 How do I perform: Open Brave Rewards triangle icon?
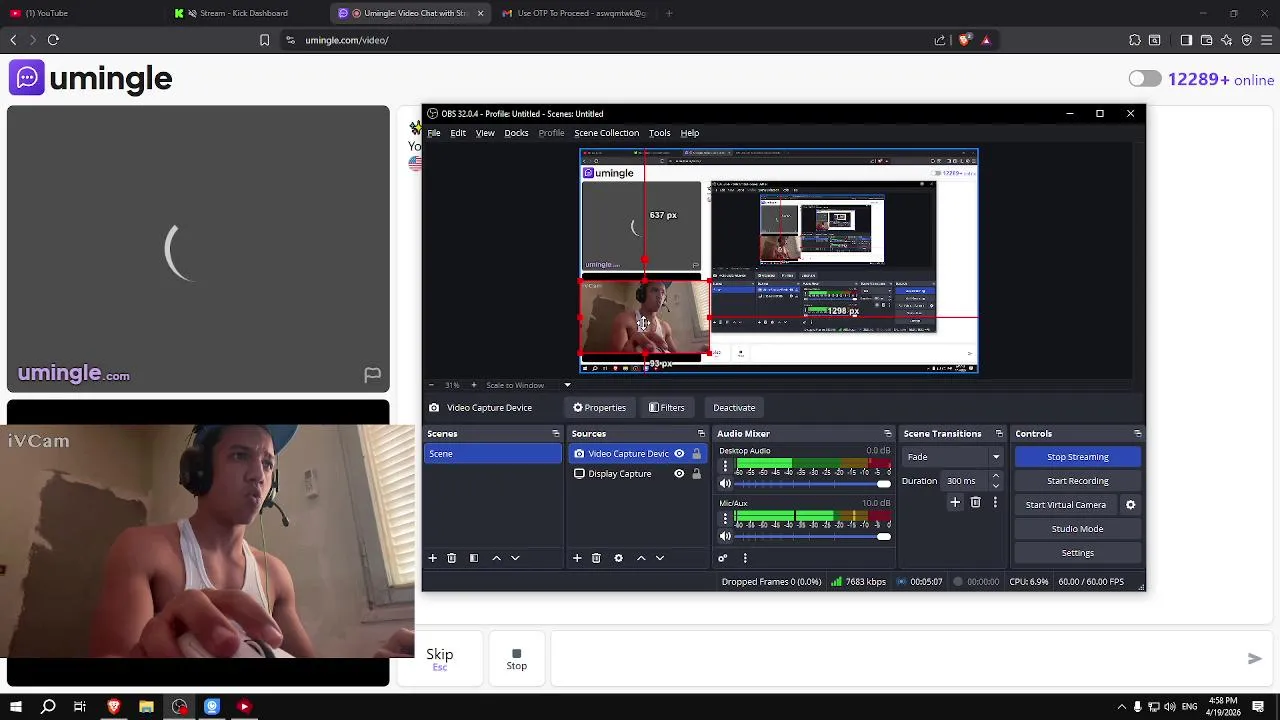tap(986, 40)
